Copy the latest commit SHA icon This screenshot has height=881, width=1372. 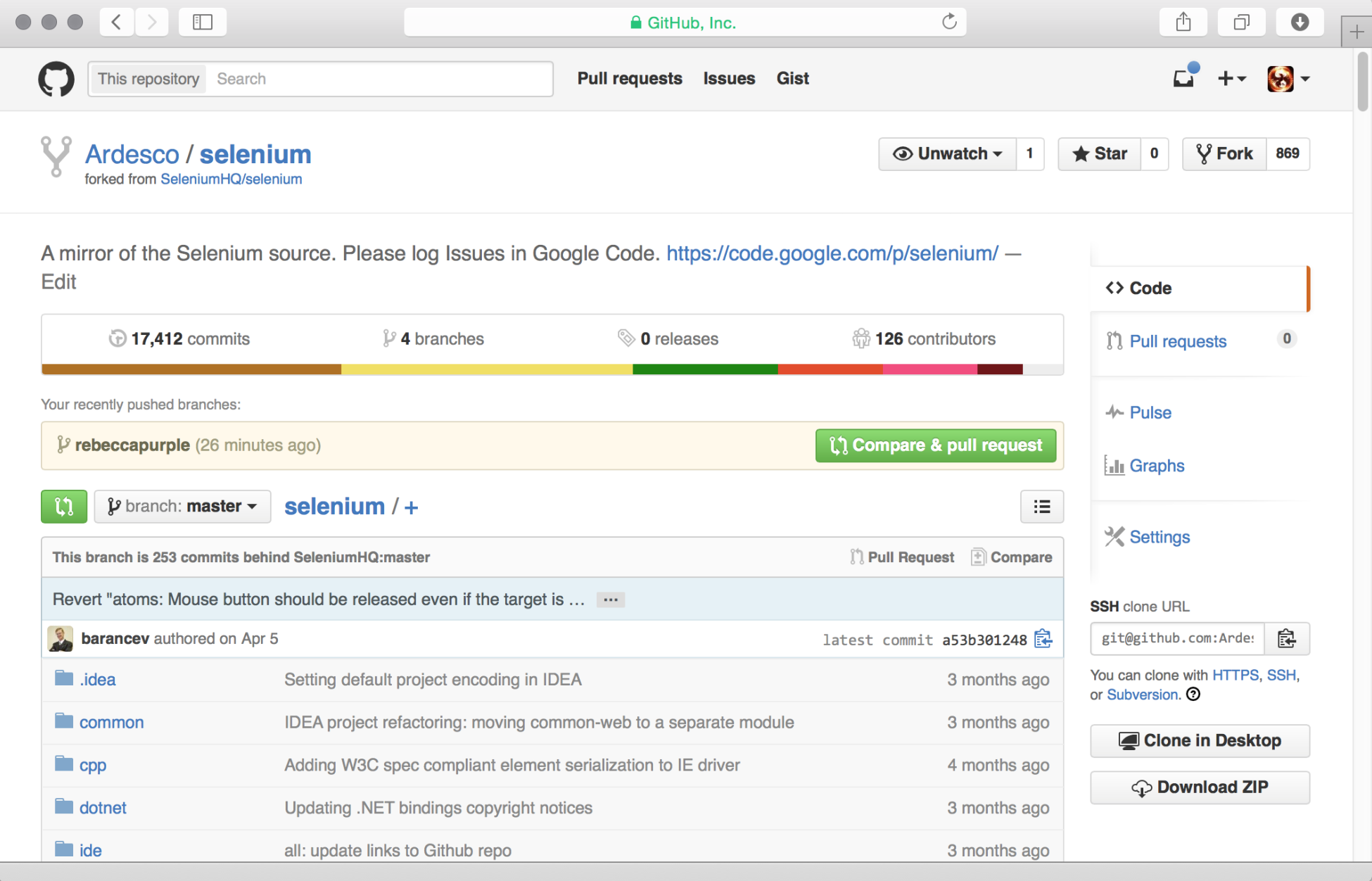point(1043,639)
